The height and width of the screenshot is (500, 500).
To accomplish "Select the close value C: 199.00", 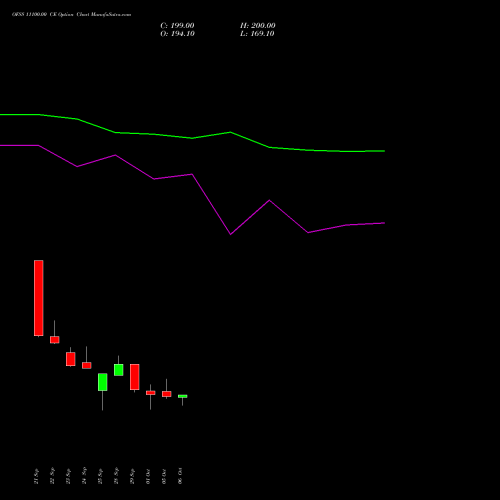I will 177,26.
